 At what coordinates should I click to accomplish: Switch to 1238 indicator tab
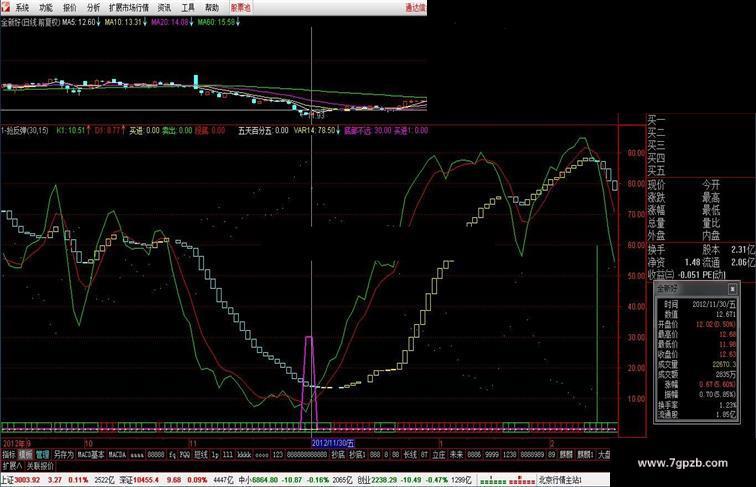[x=510, y=454]
